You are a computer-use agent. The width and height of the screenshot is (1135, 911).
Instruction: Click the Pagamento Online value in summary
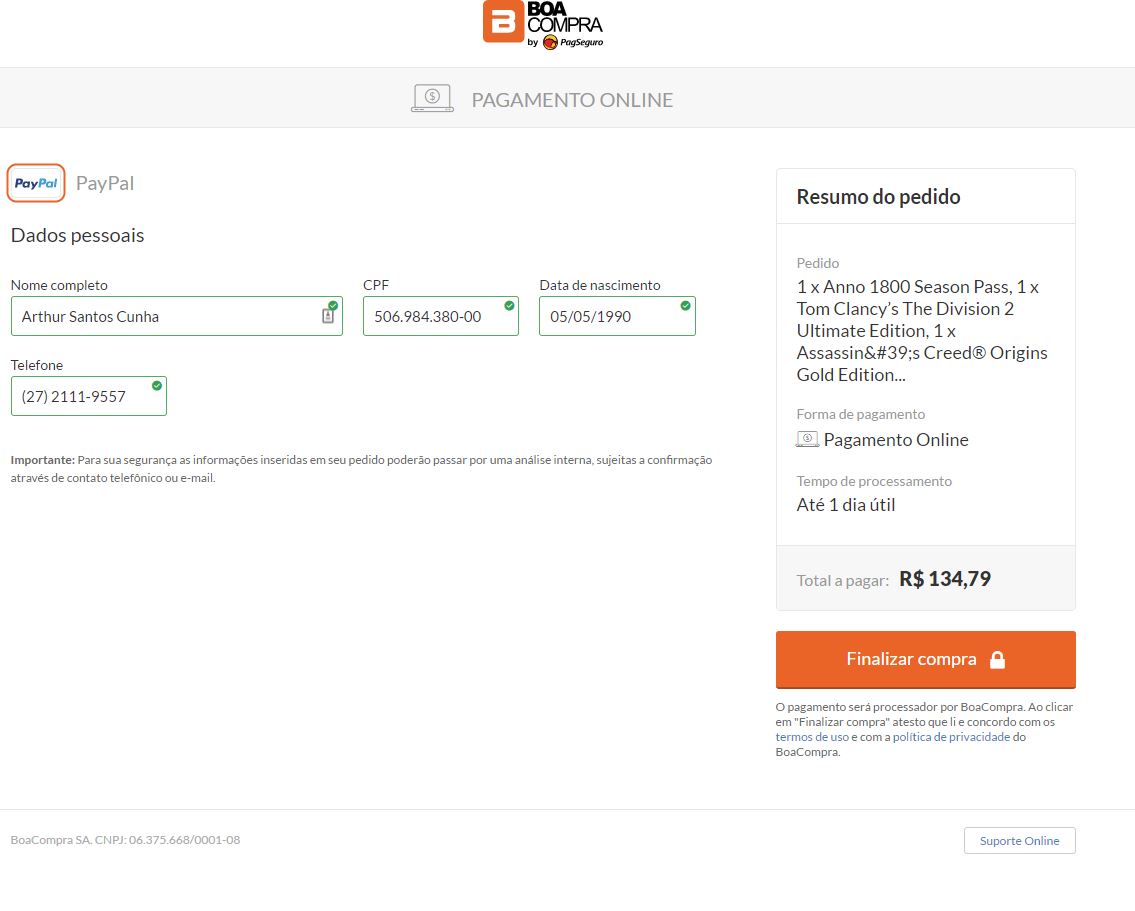895,440
